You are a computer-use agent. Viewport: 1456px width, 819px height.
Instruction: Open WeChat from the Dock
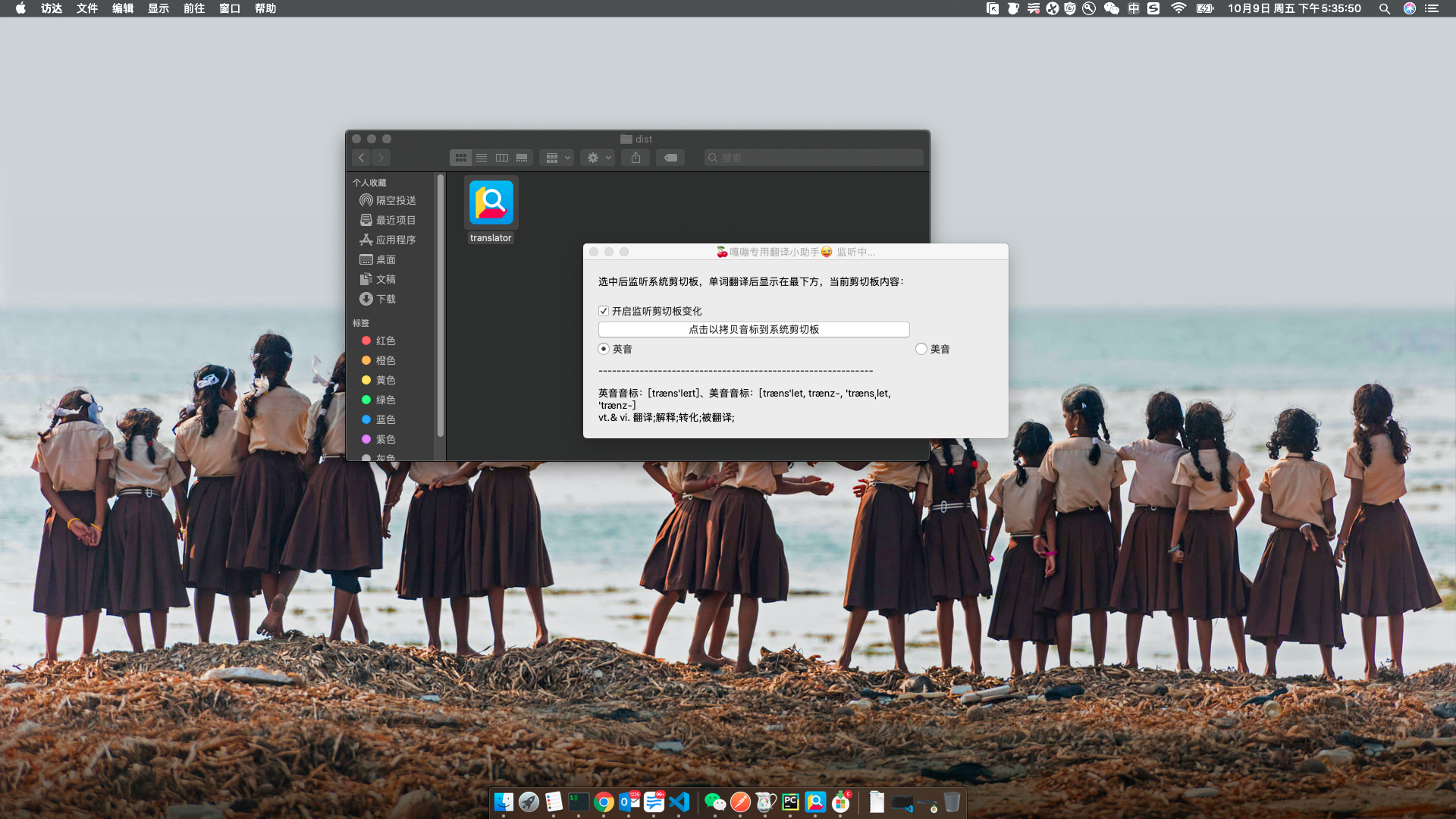coord(714,802)
